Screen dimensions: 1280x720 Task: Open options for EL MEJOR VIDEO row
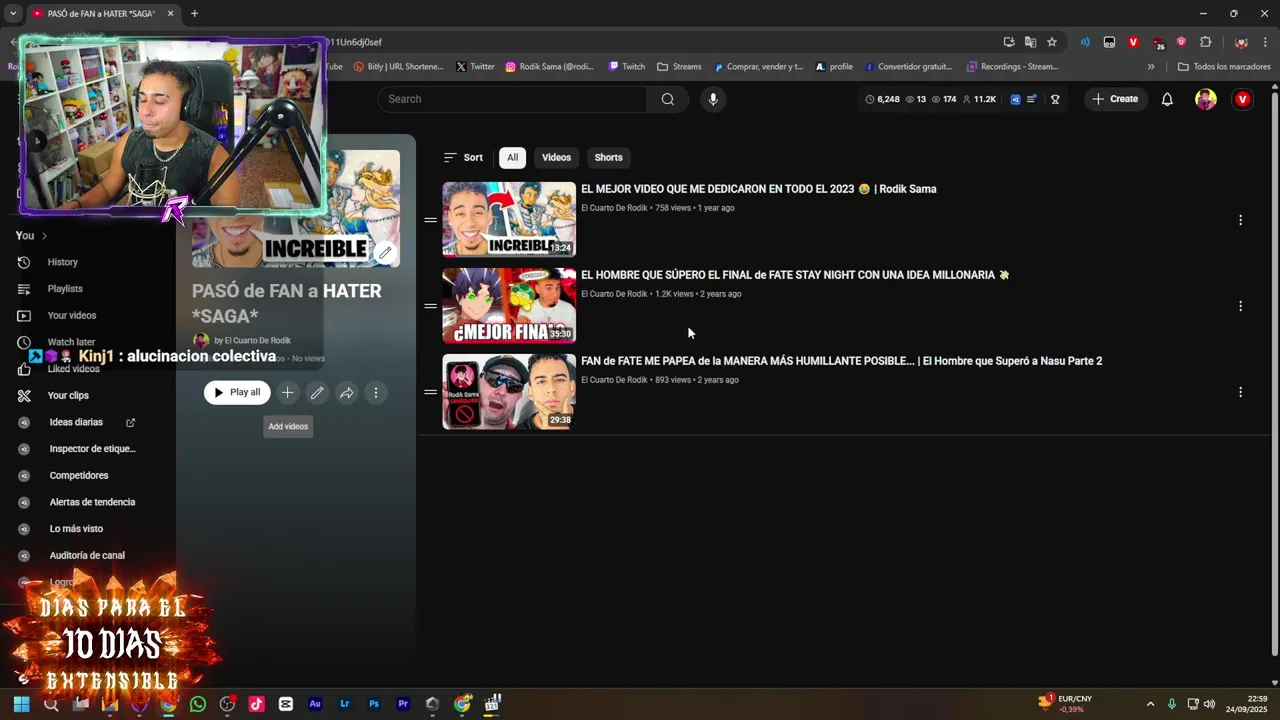(1240, 220)
